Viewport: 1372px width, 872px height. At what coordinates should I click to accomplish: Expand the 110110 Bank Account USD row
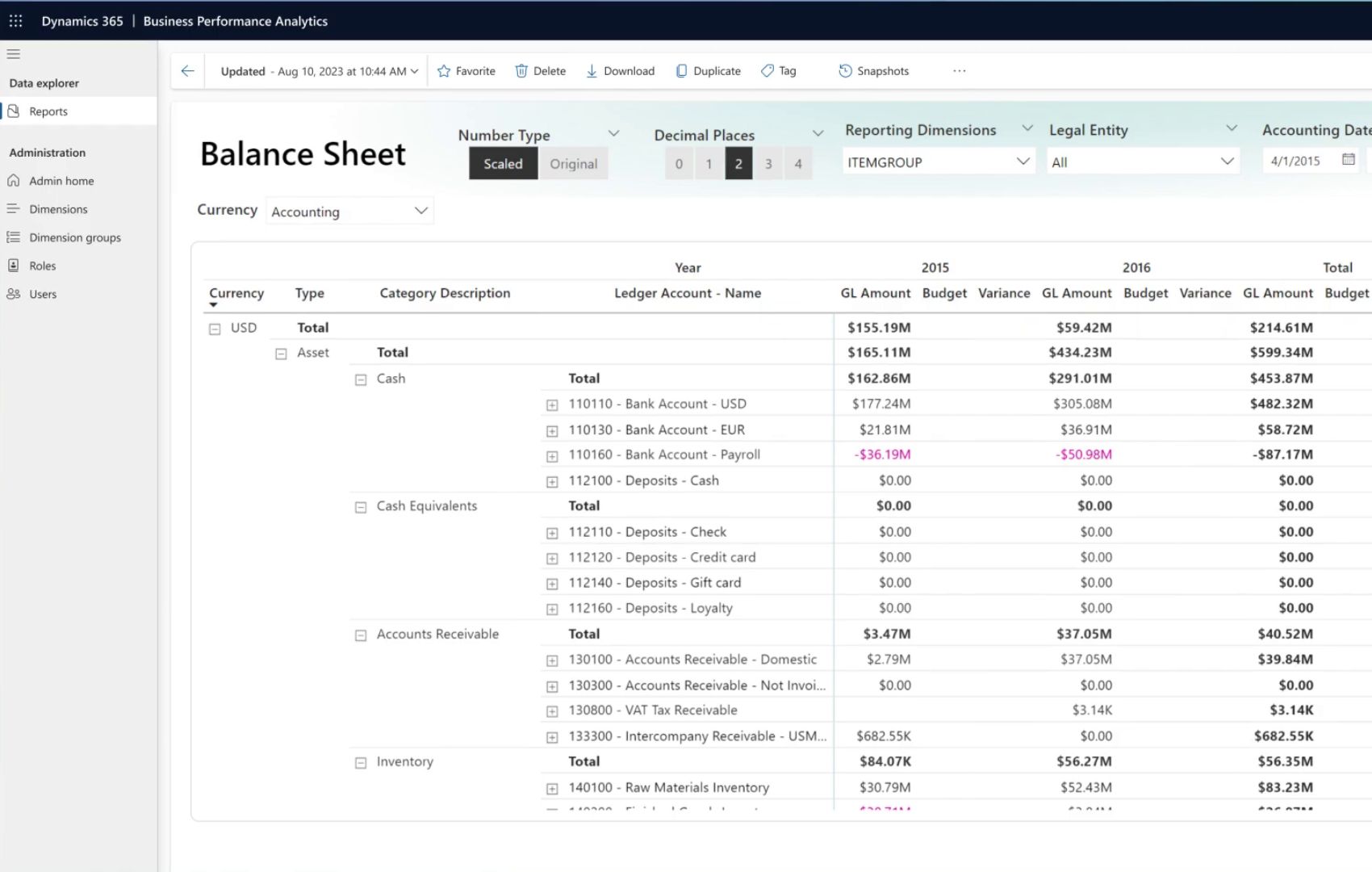[x=552, y=405]
